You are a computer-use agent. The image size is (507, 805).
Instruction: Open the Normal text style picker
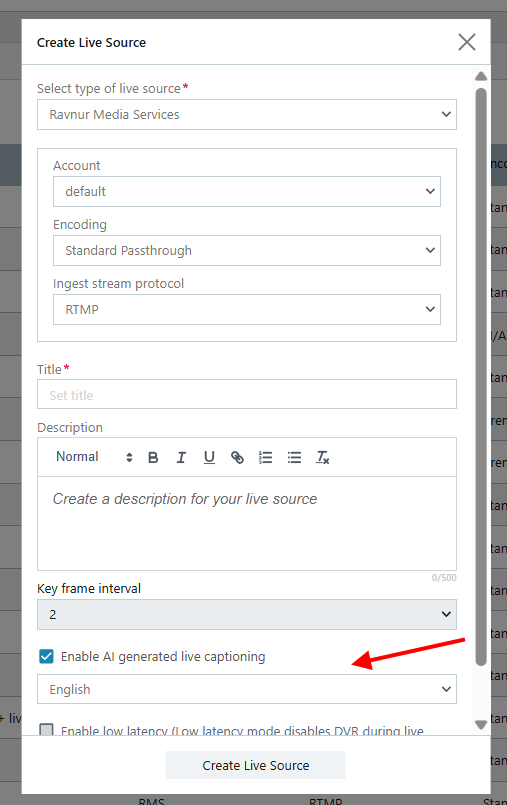click(x=94, y=457)
